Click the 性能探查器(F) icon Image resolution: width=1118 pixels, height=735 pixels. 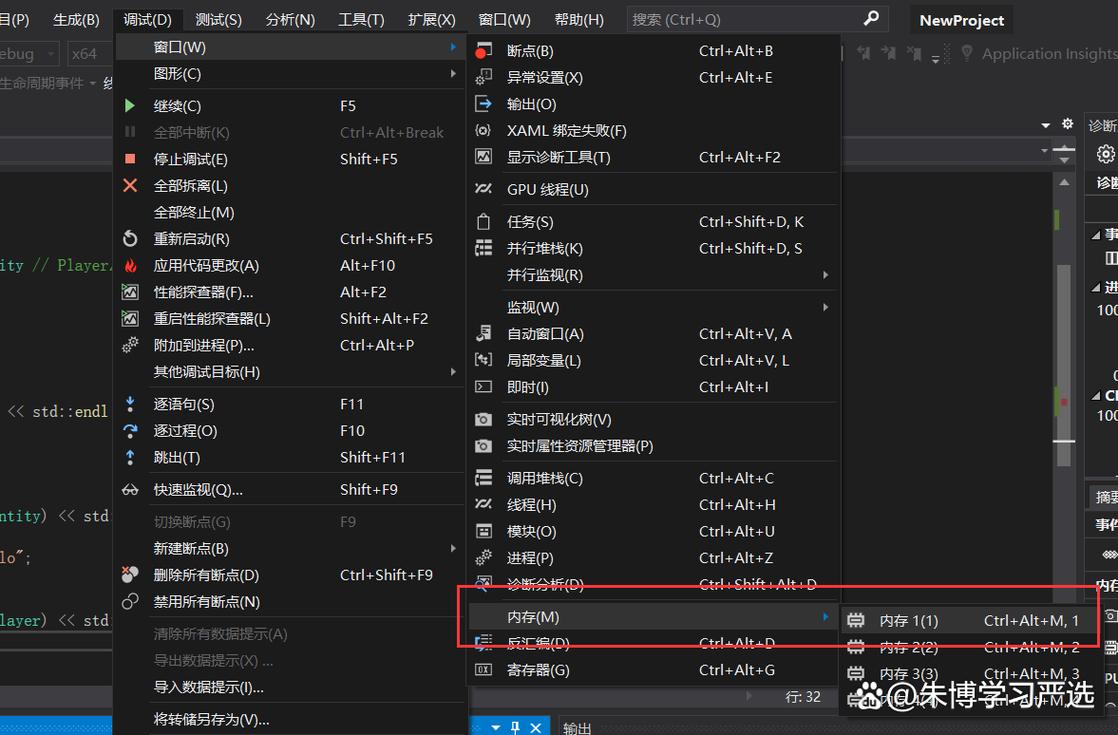click(x=130, y=292)
